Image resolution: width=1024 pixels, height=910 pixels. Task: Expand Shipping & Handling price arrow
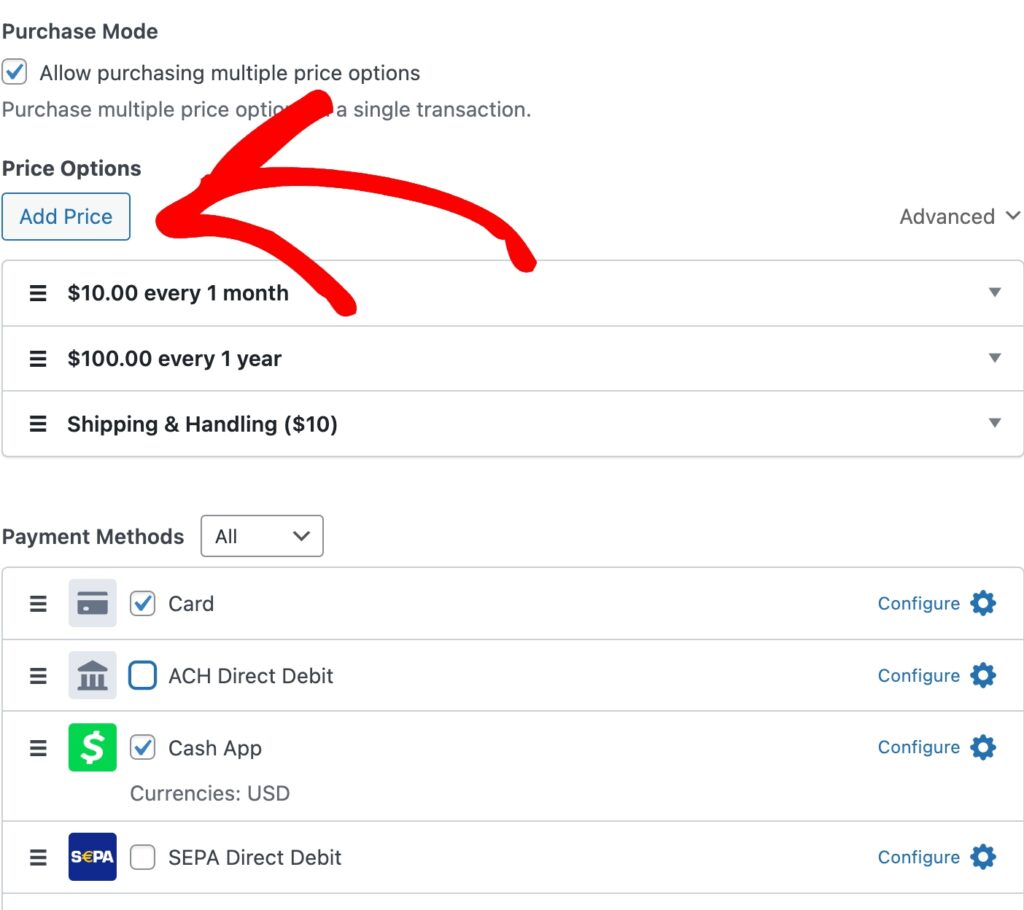pos(994,423)
